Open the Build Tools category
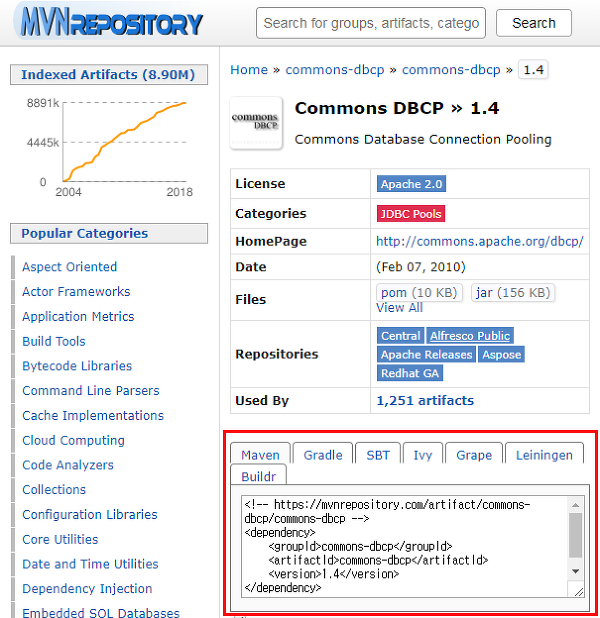Screen dimensions: 600x618 coord(54,341)
